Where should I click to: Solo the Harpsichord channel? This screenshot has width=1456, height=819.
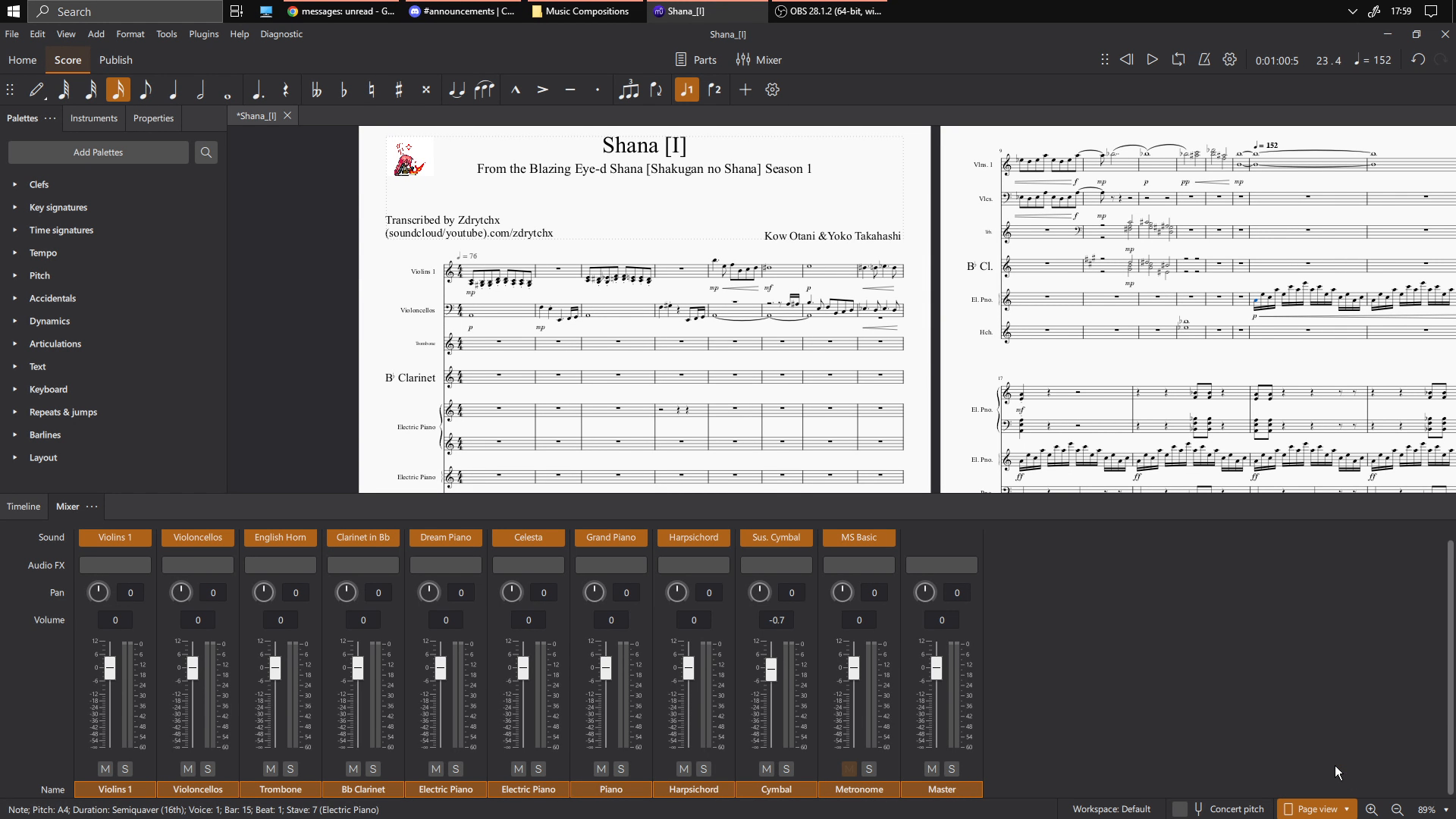point(704,769)
